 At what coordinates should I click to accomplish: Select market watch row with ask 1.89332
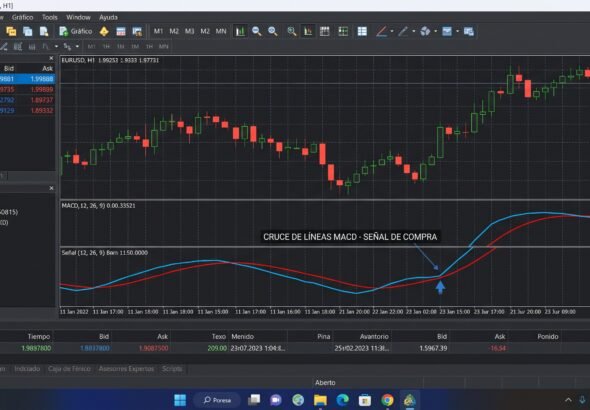tap(27, 110)
